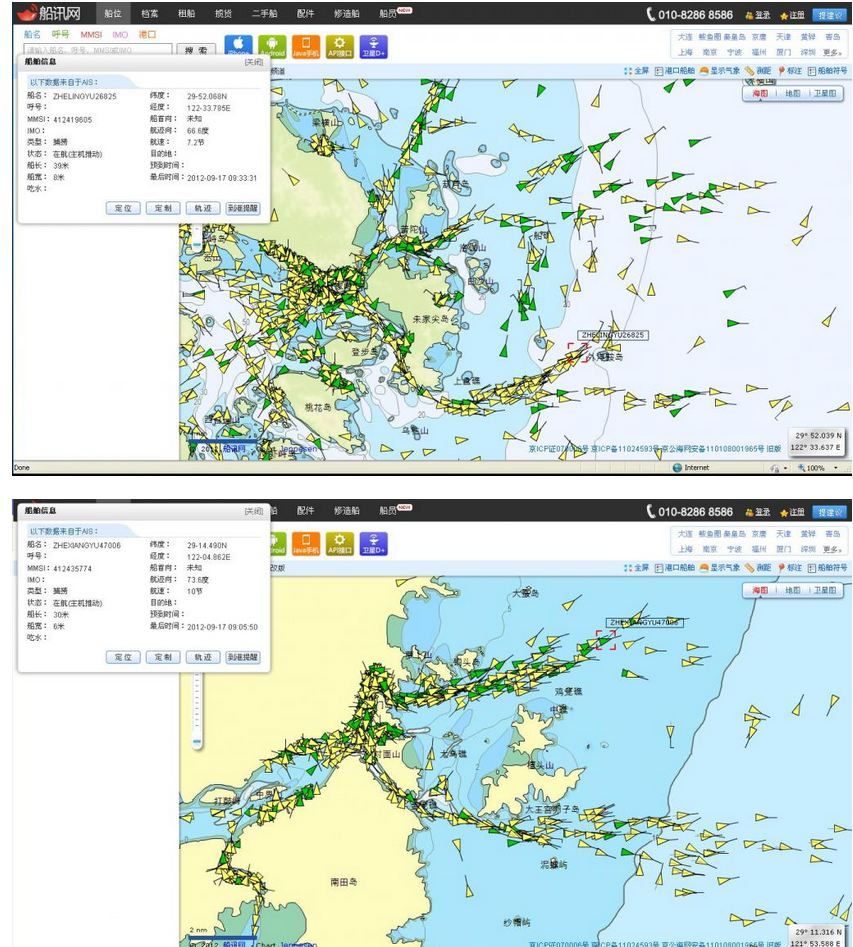Open the iPhone app icon, ZHELINGYU26825 screenshot

click(238, 45)
